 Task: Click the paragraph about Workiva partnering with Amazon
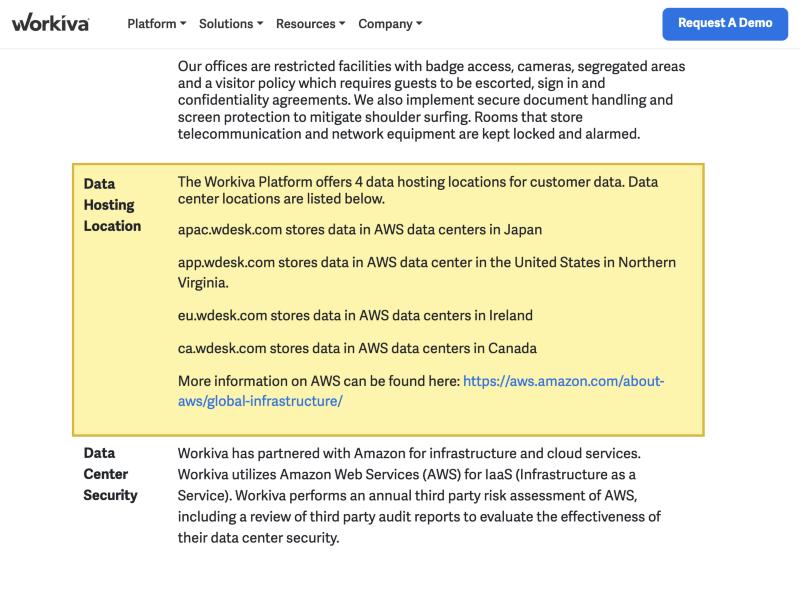pos(419,495)
